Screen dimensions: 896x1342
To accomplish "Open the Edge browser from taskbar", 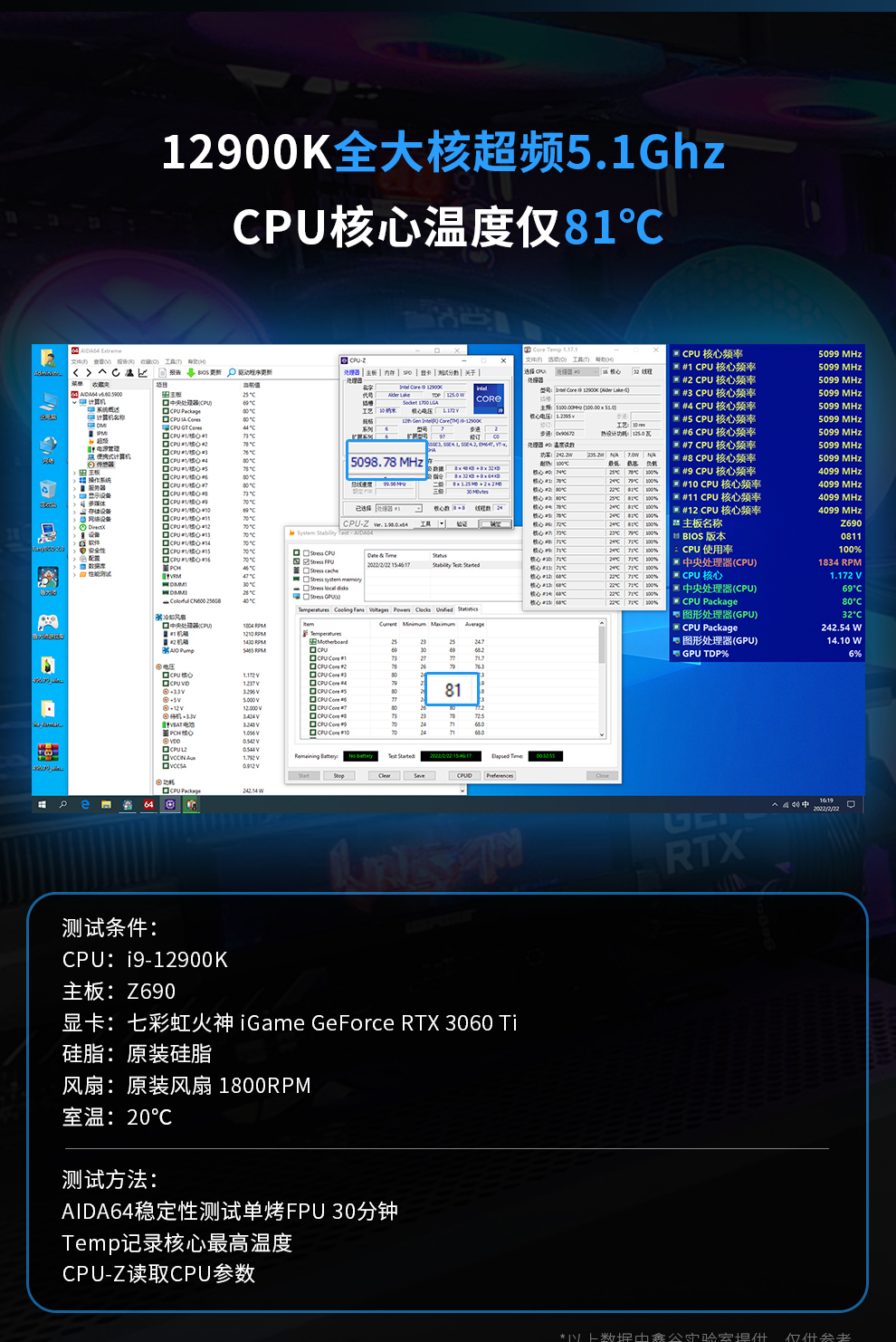I will (85, 804).
